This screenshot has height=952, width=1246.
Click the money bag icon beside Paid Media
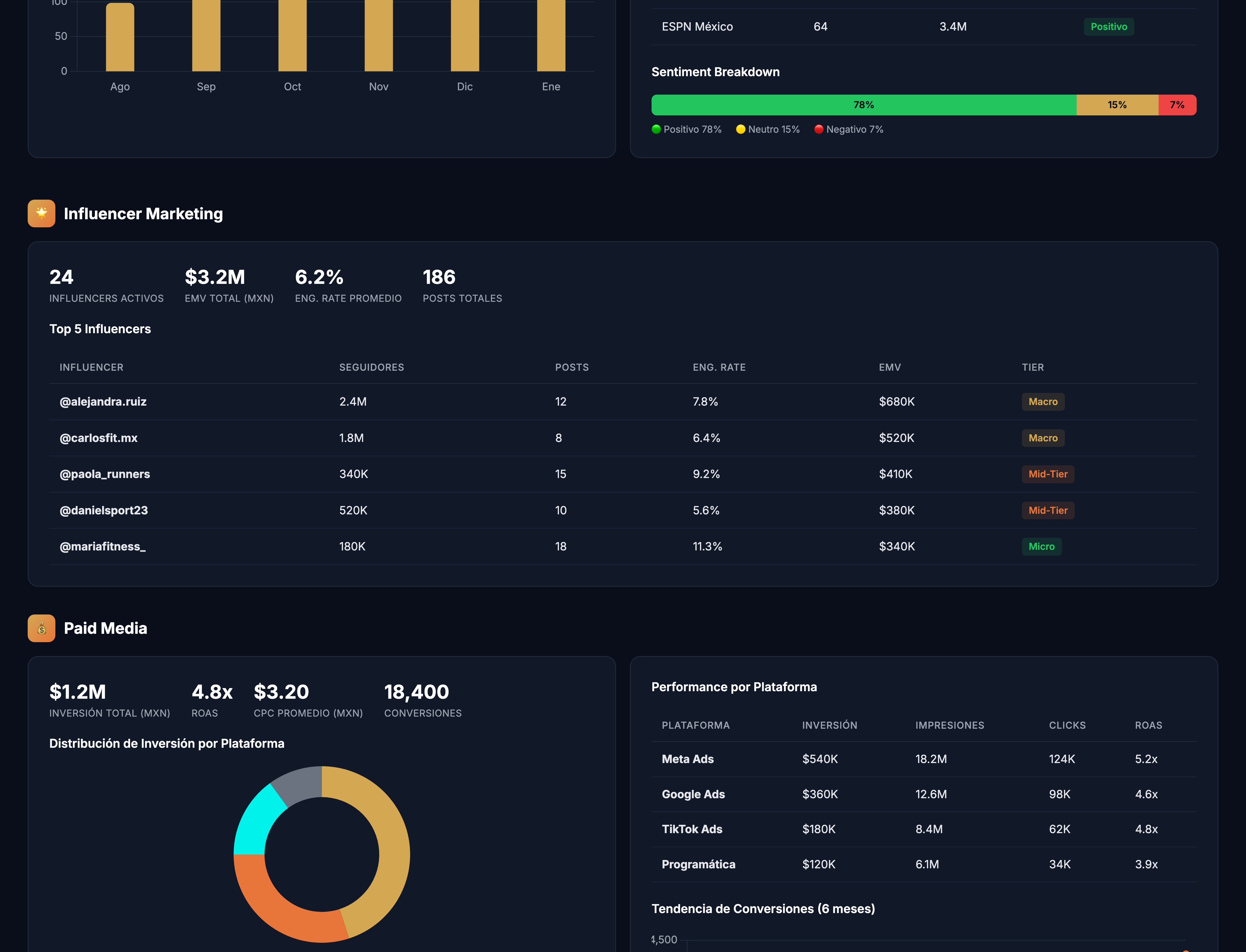click(41, 628)
